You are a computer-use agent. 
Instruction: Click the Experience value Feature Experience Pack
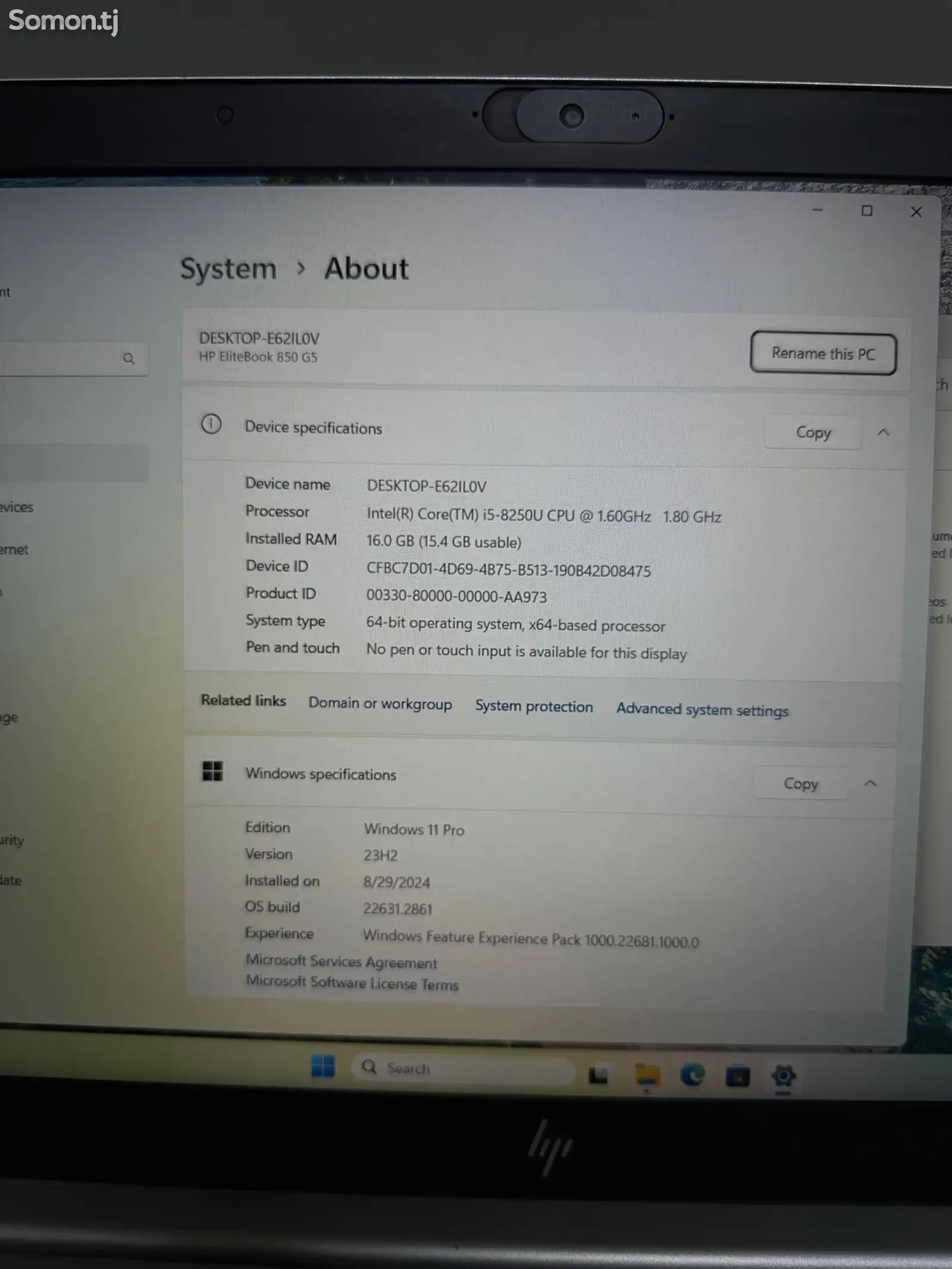click(531, 938)
